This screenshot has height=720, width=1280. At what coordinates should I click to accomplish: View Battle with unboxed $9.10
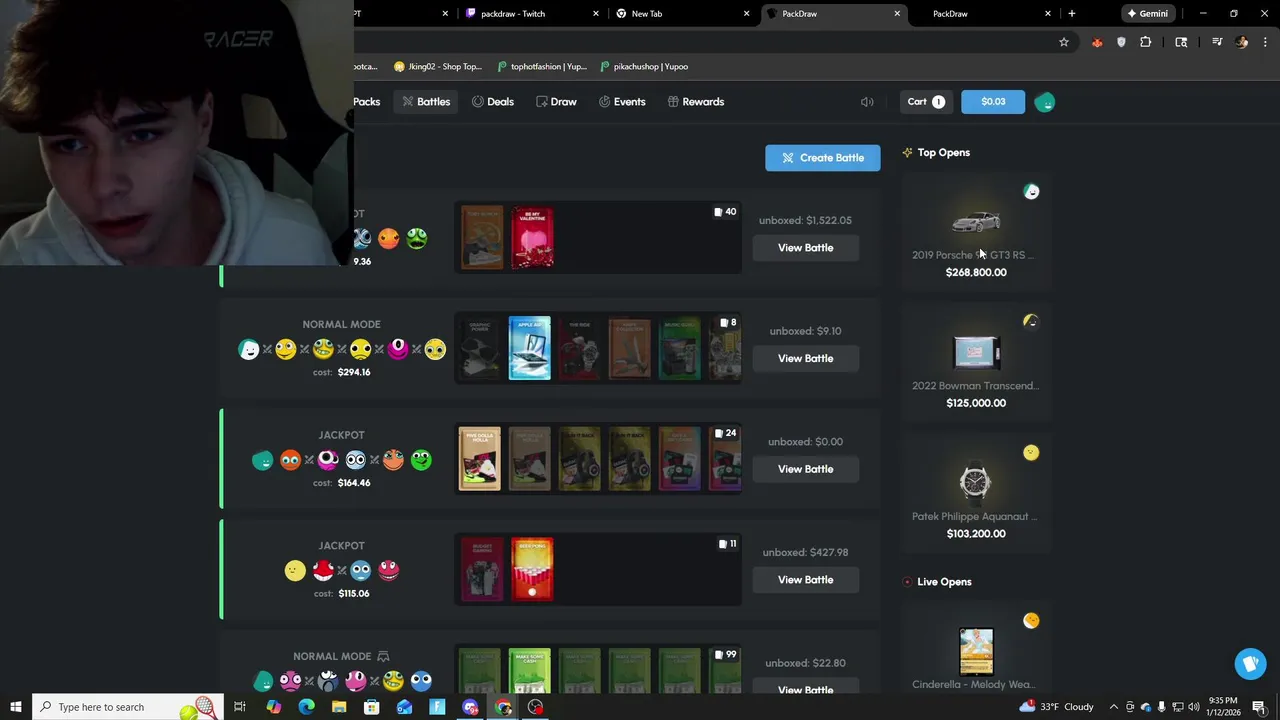click(x=805, y=358)
